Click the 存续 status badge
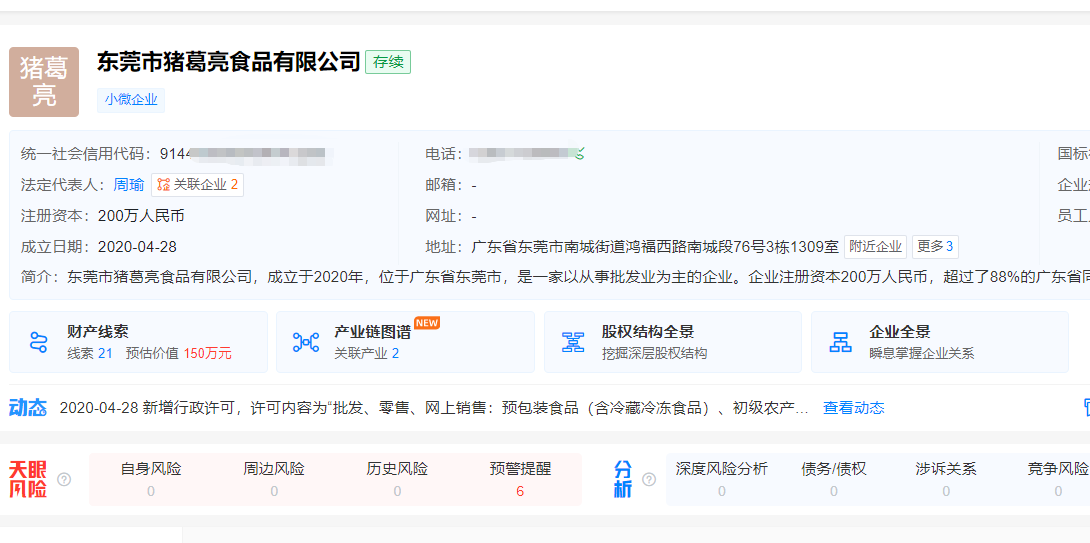The width and height of the screenshot is (1090, 543). coord(388,62)
